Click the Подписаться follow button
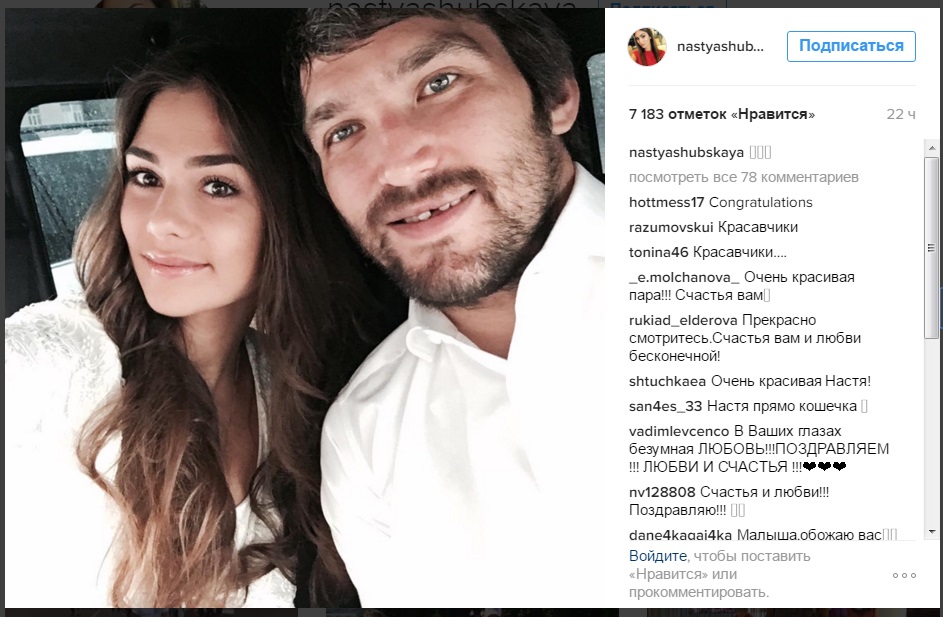 pyautogui.click(x=851, y=46)
